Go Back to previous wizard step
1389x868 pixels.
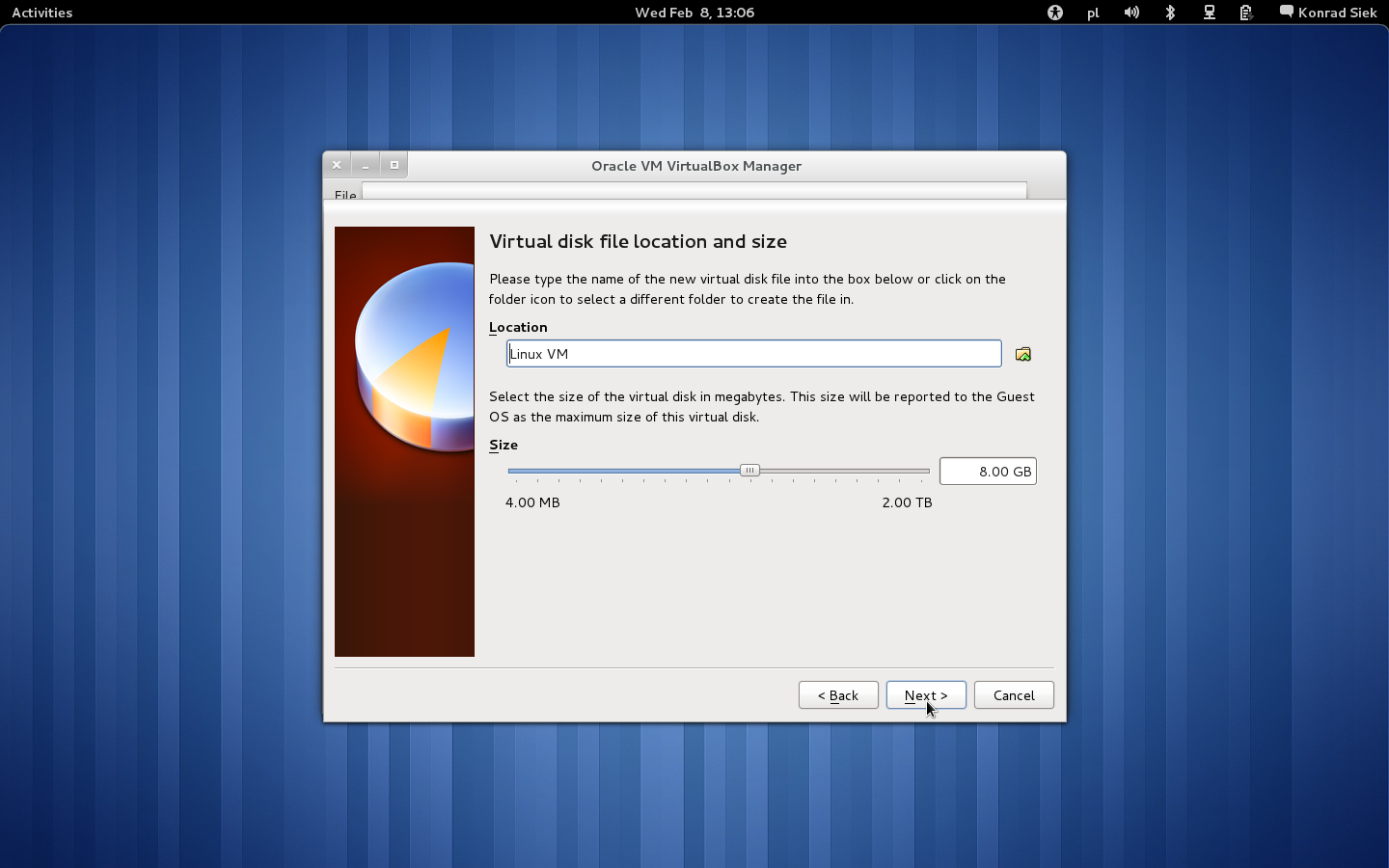tap(838, 695)
